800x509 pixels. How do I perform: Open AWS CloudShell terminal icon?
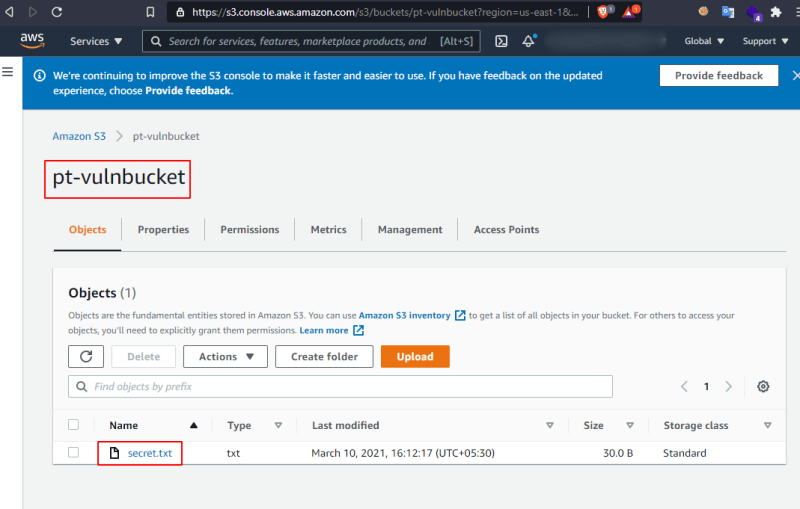tap(501, 41)
